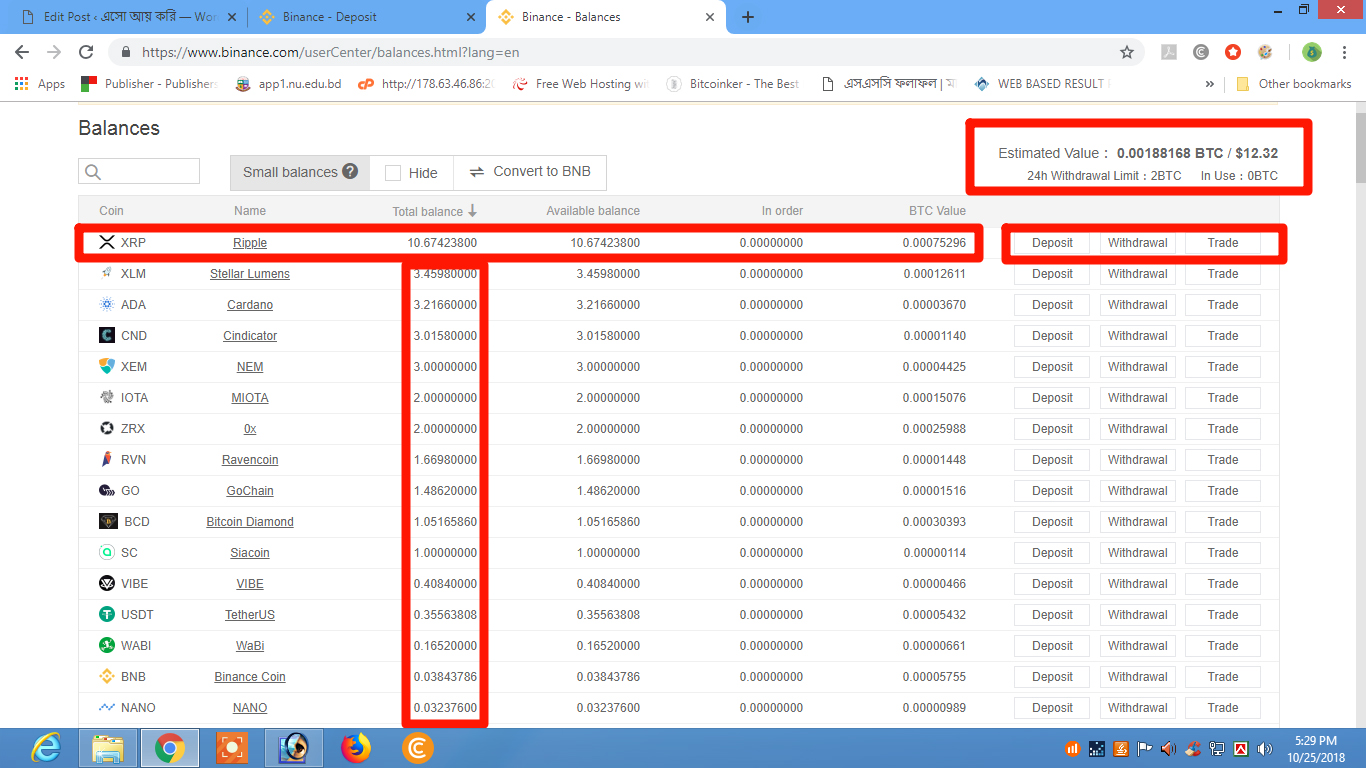Viewport: 1366px width, 768px height.
Task: Open the Bitcoinker bookmark
Action: [x=734, y=84]
